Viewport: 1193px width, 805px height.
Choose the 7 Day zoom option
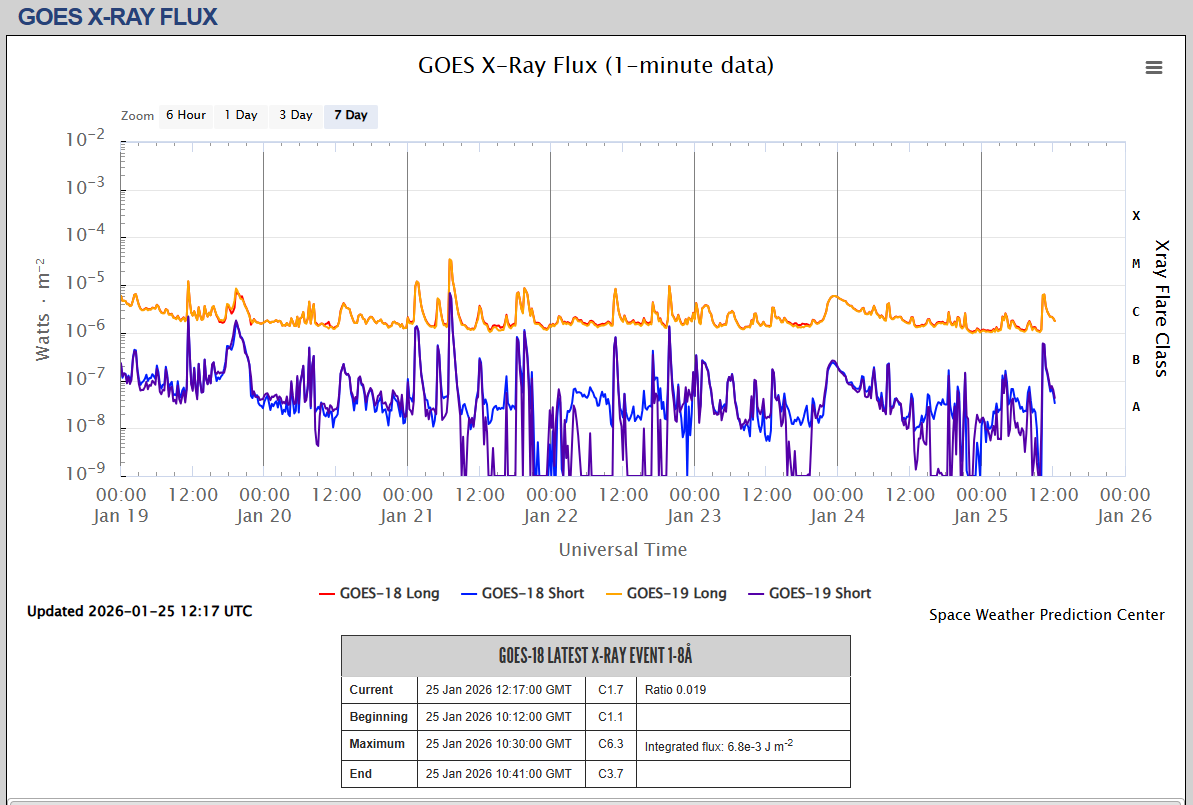350,116
